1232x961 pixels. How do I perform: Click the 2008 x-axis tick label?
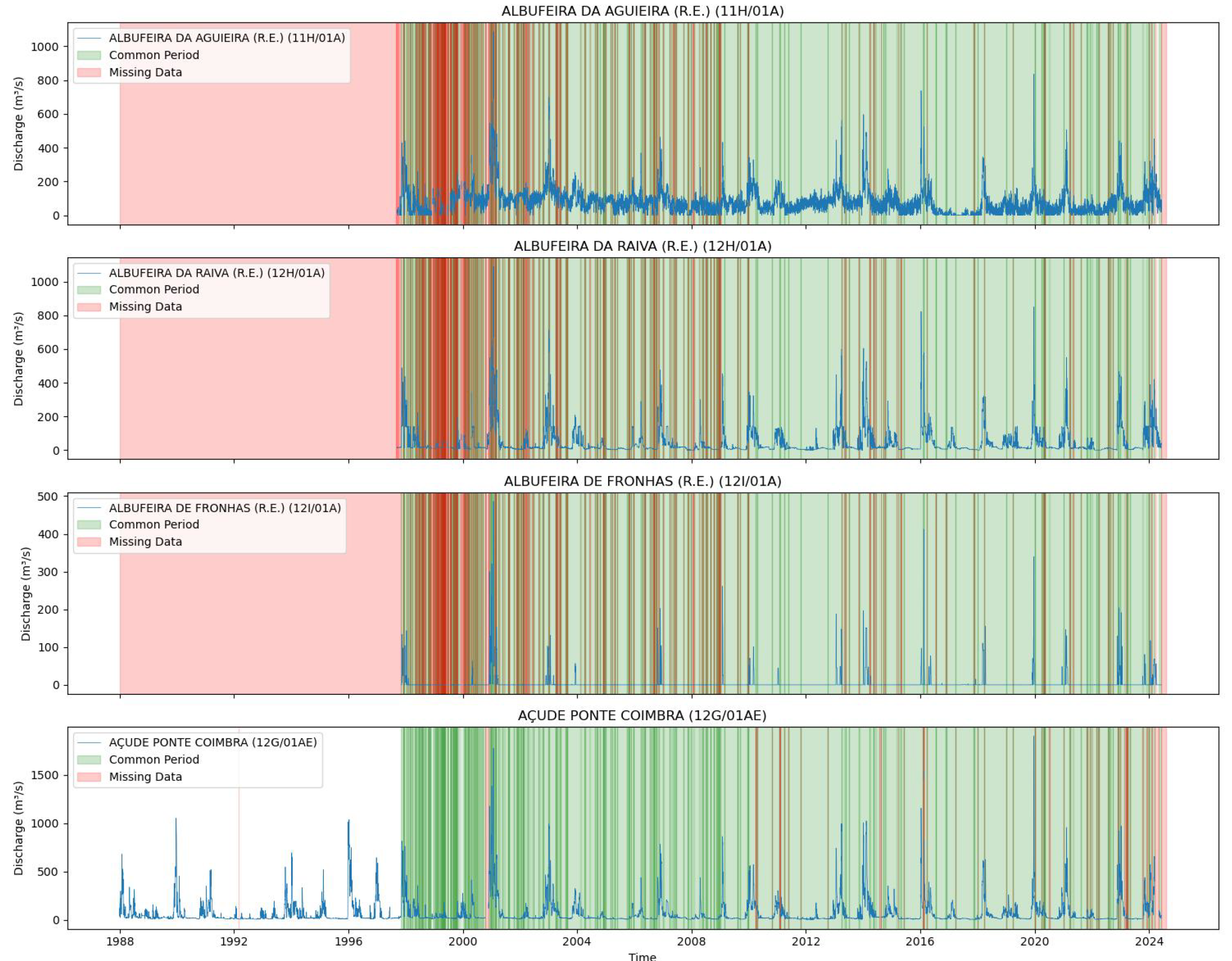point(692,941)
